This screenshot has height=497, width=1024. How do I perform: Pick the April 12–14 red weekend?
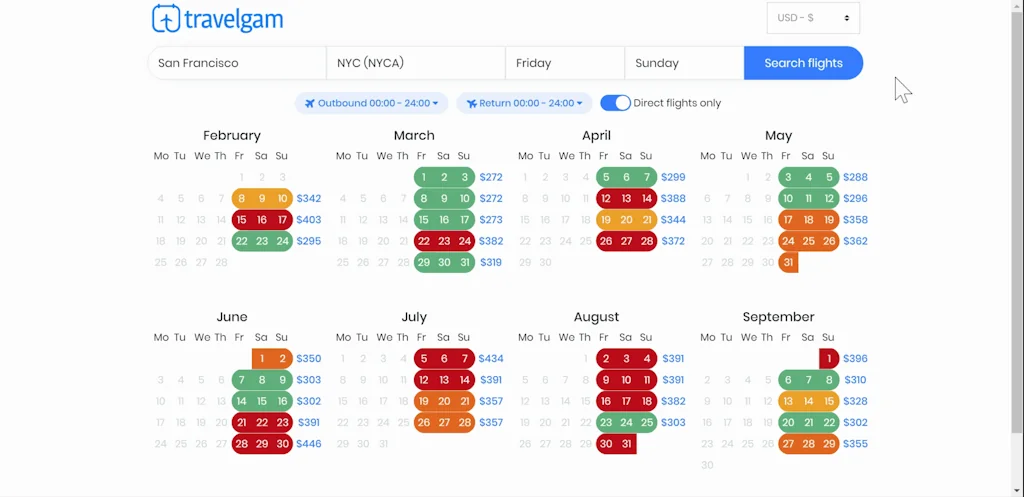pos(626,199)
